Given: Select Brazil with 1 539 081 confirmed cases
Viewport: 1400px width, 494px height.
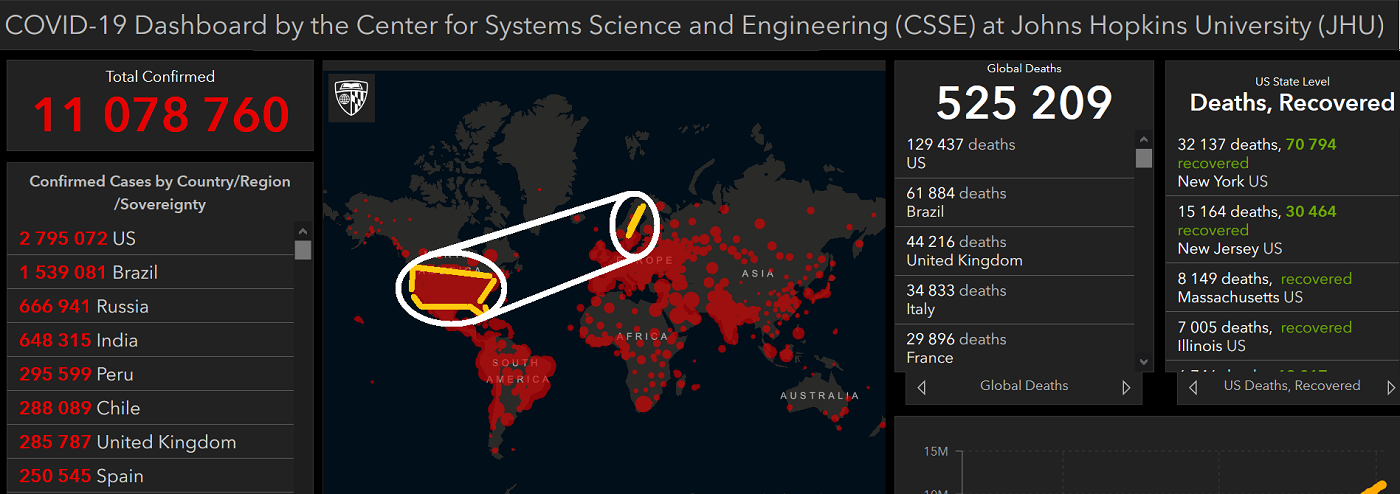Looking at the screenshot, I should coord(150,272).
